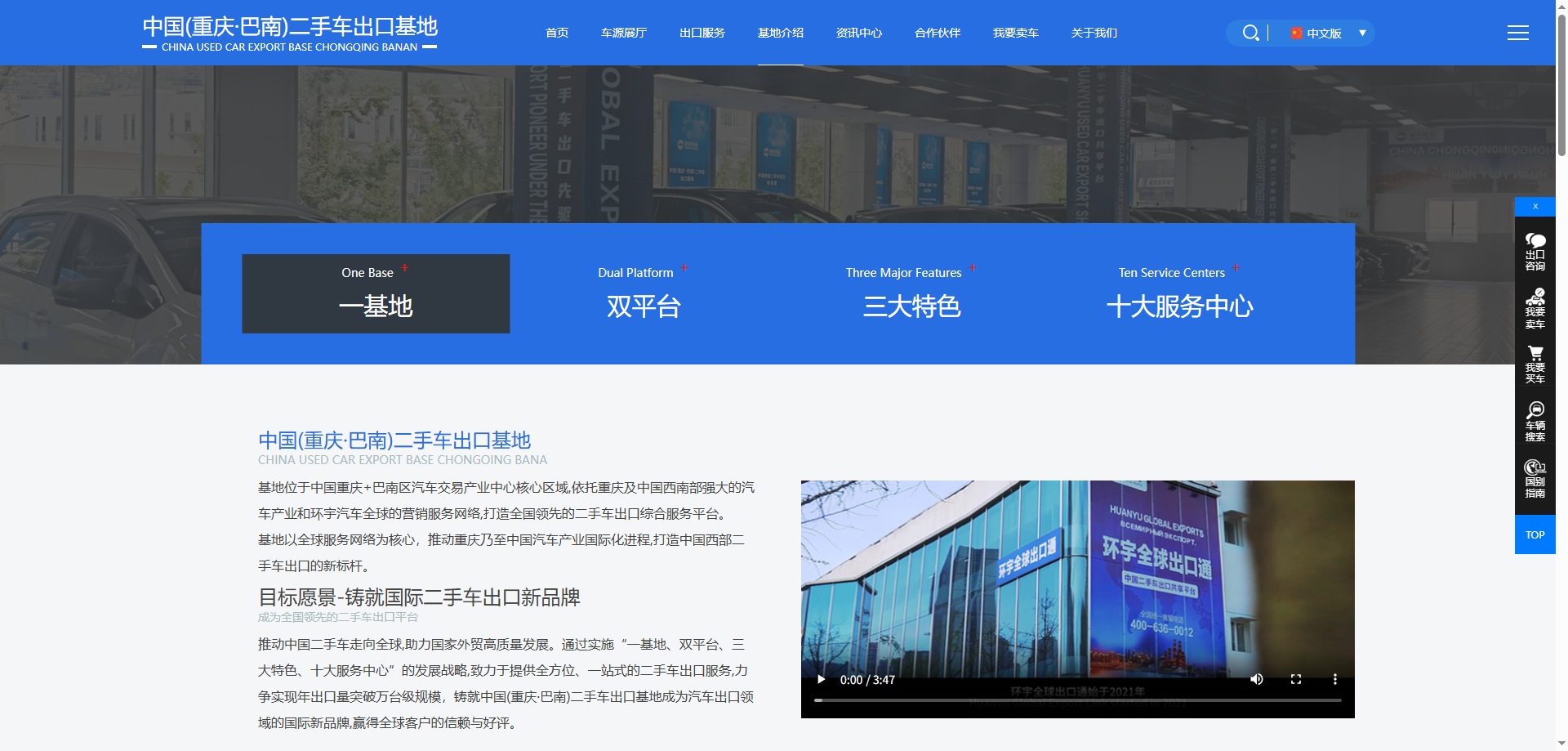Open 资讯中心 nav item
1568x751 pixels.
click(859, 33)
